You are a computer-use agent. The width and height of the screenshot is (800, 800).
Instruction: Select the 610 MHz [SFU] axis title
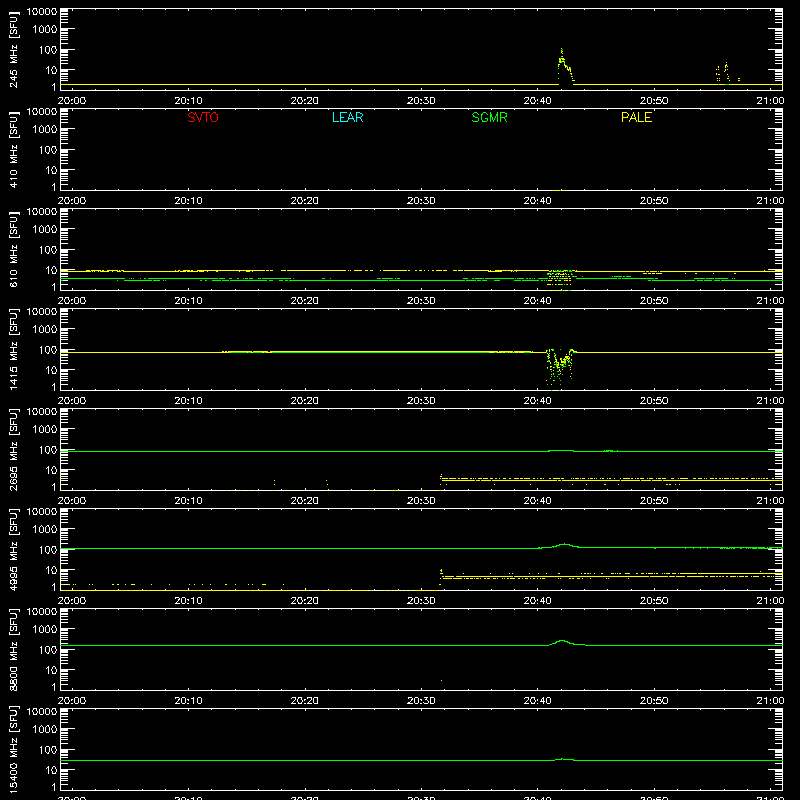13,249
